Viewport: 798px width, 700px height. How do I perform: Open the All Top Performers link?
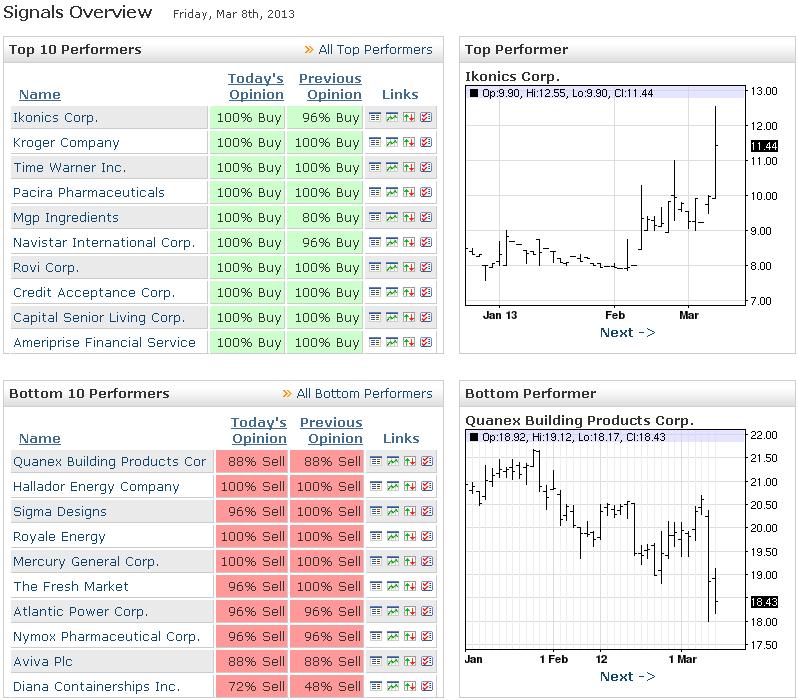tap(375, 49)
